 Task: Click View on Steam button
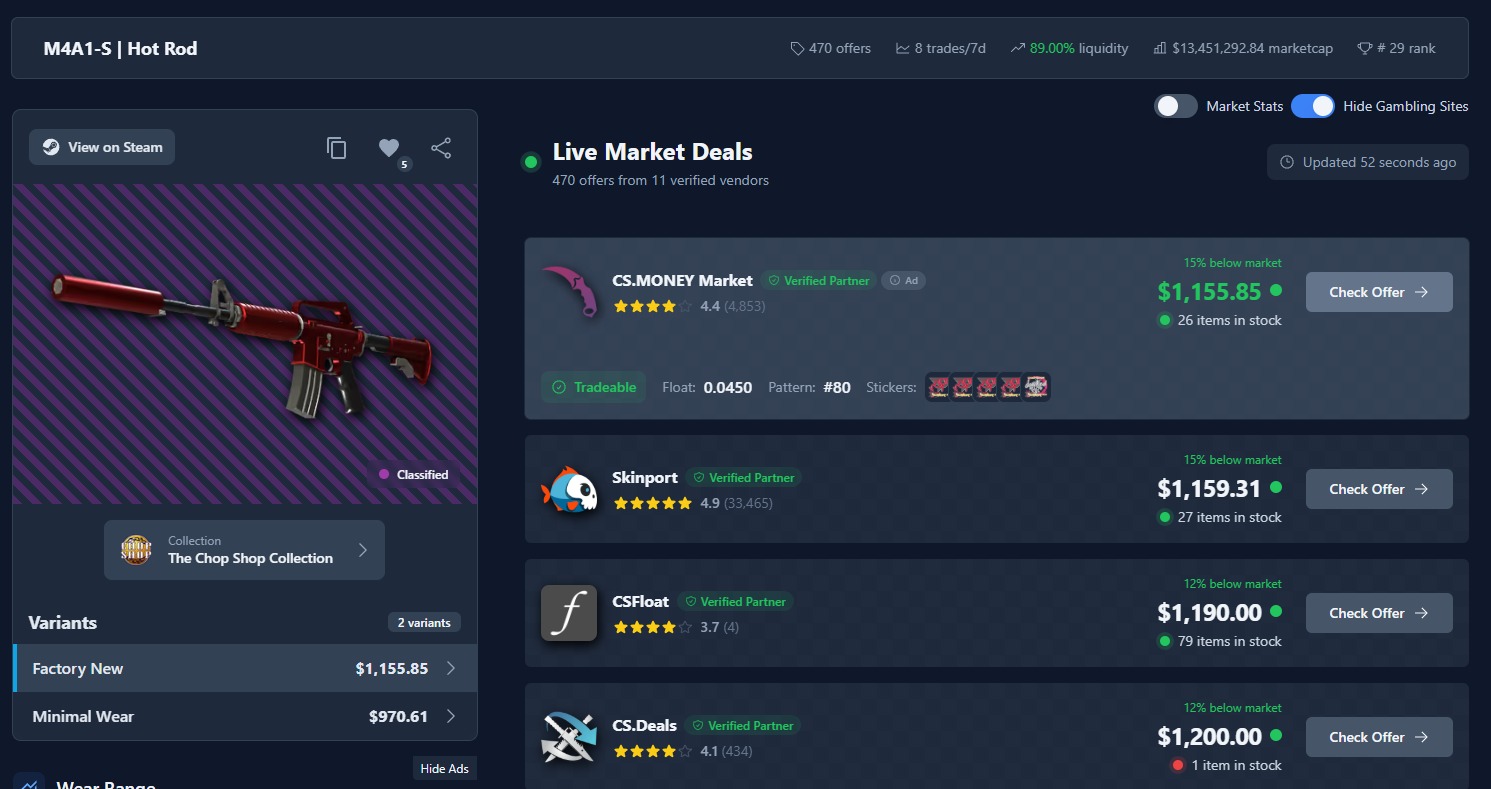pos(102,147)
